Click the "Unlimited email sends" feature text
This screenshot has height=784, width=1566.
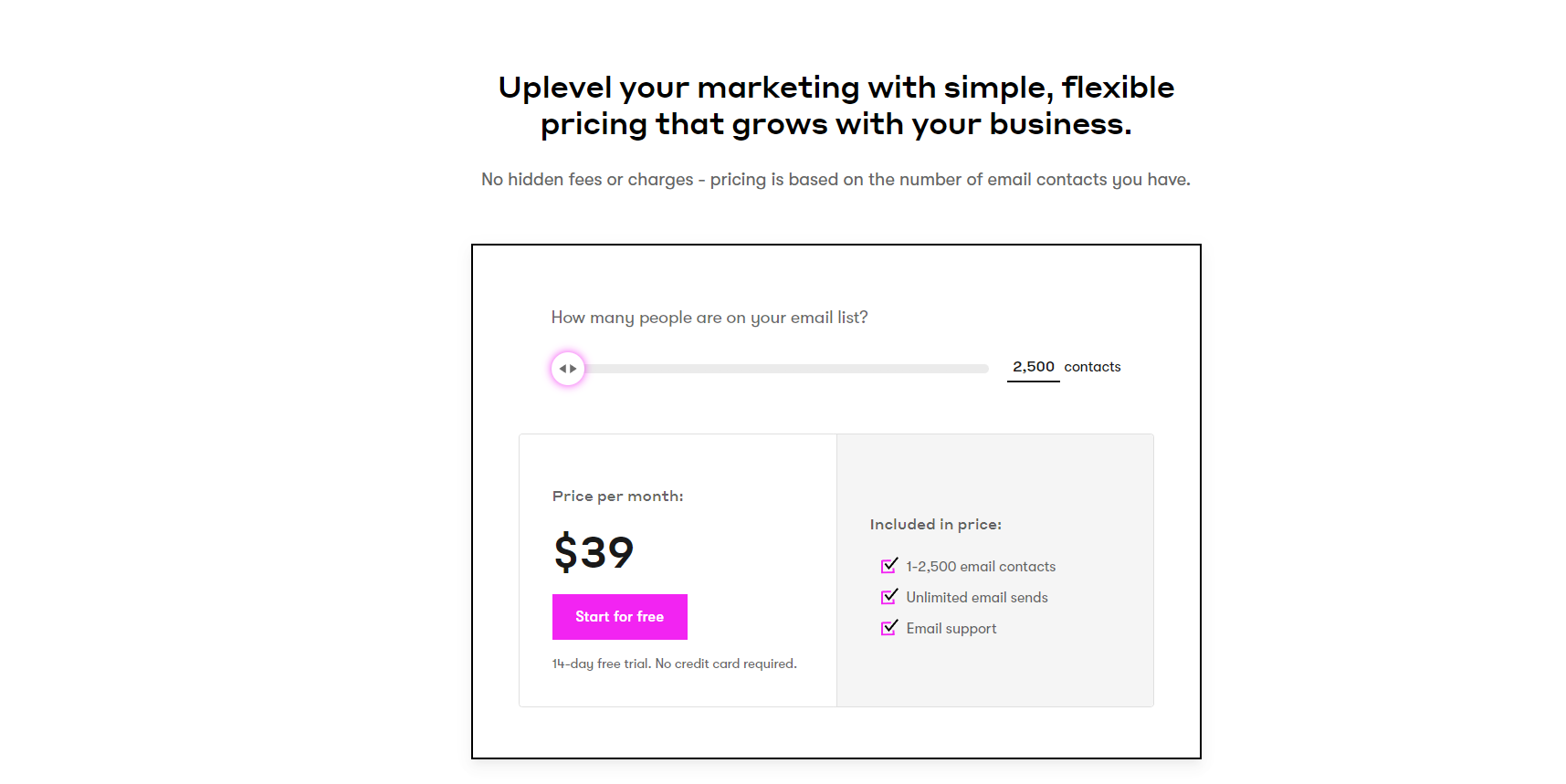tap(977, 598)
